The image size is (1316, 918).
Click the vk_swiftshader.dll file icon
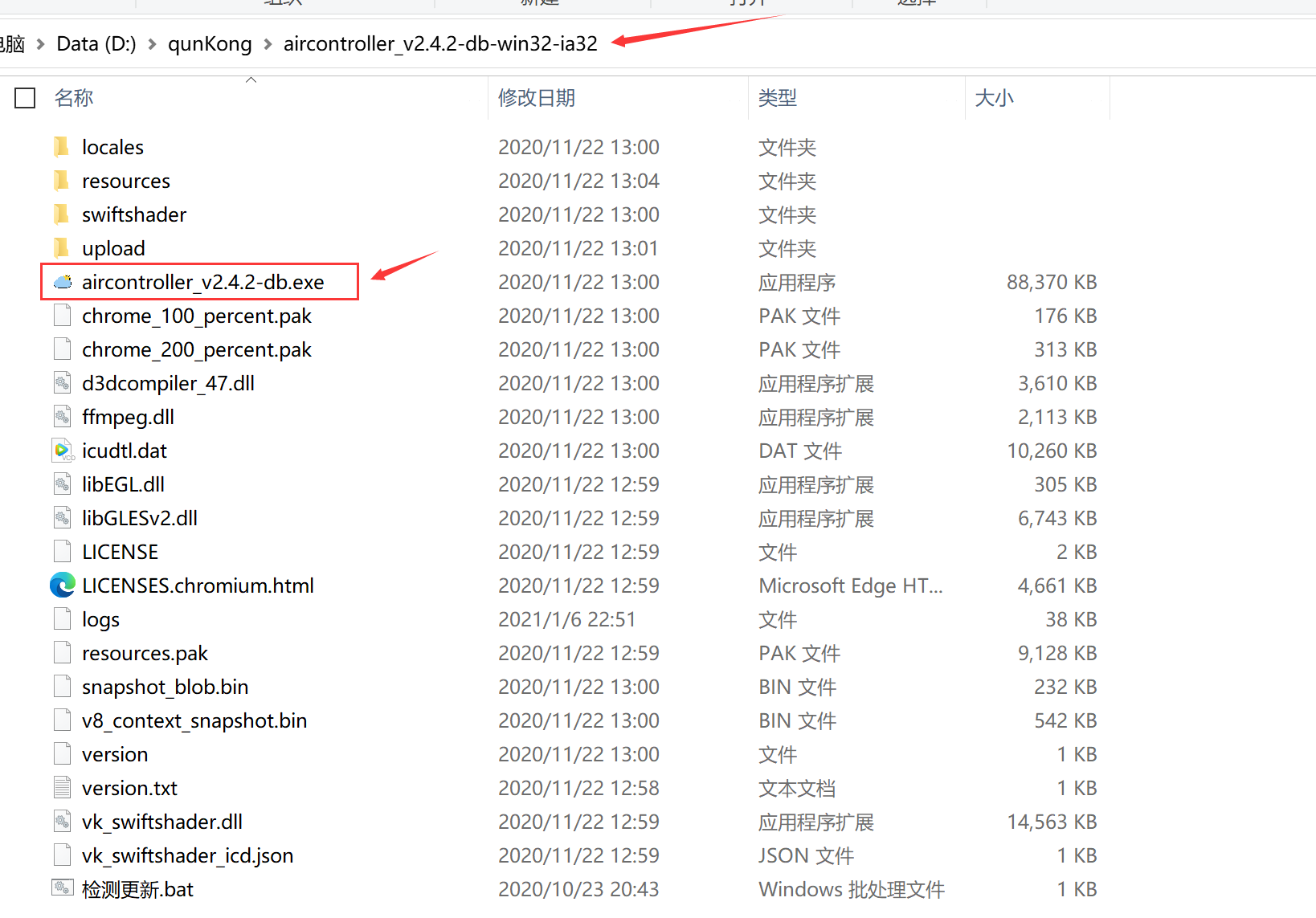click(63, 822)
